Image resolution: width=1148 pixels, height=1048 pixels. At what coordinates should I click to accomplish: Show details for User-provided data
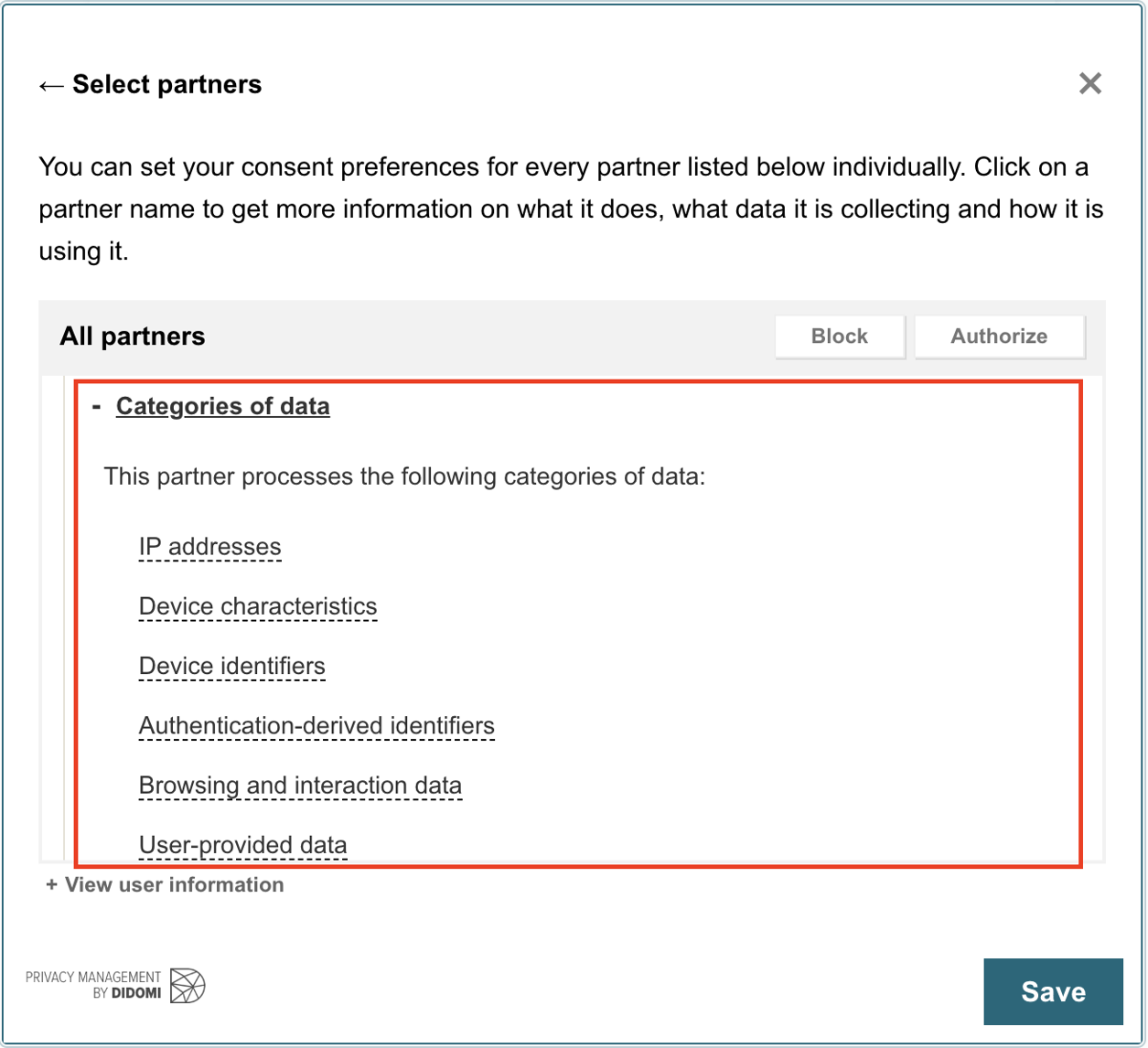(243, 846)
